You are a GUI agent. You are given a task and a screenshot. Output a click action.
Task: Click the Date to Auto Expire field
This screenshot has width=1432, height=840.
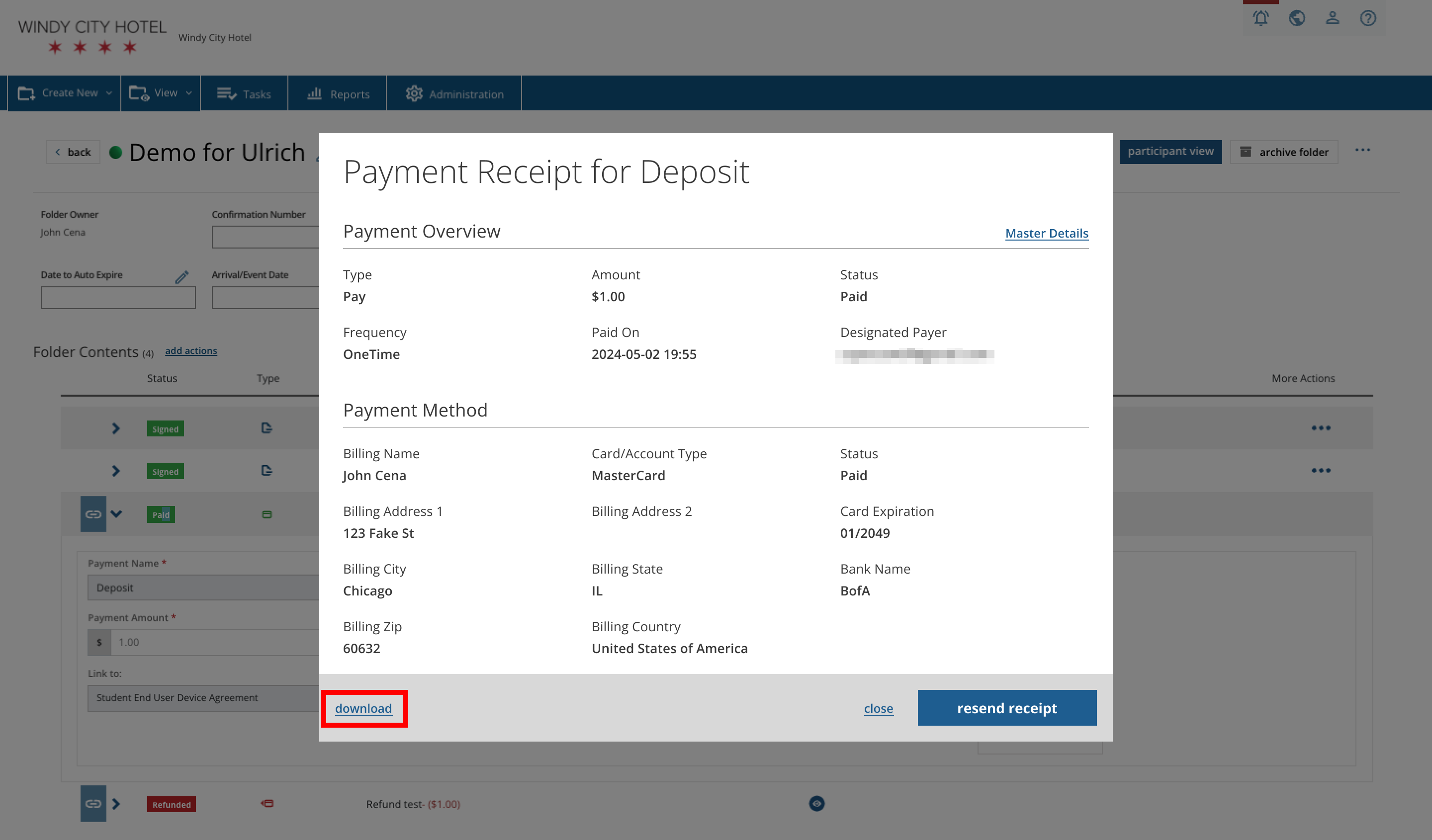point(118,298)
